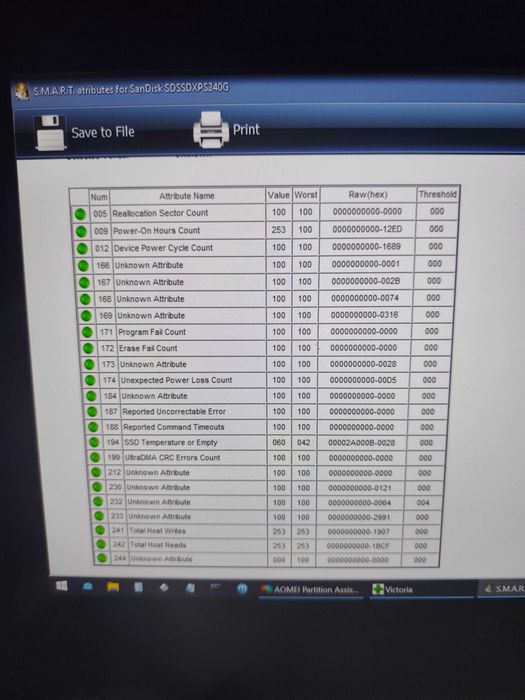Image resolution: width=525 pixels, height=700 pixels.
Task: Click the Save to File floppy button
Action: (84, 132)
